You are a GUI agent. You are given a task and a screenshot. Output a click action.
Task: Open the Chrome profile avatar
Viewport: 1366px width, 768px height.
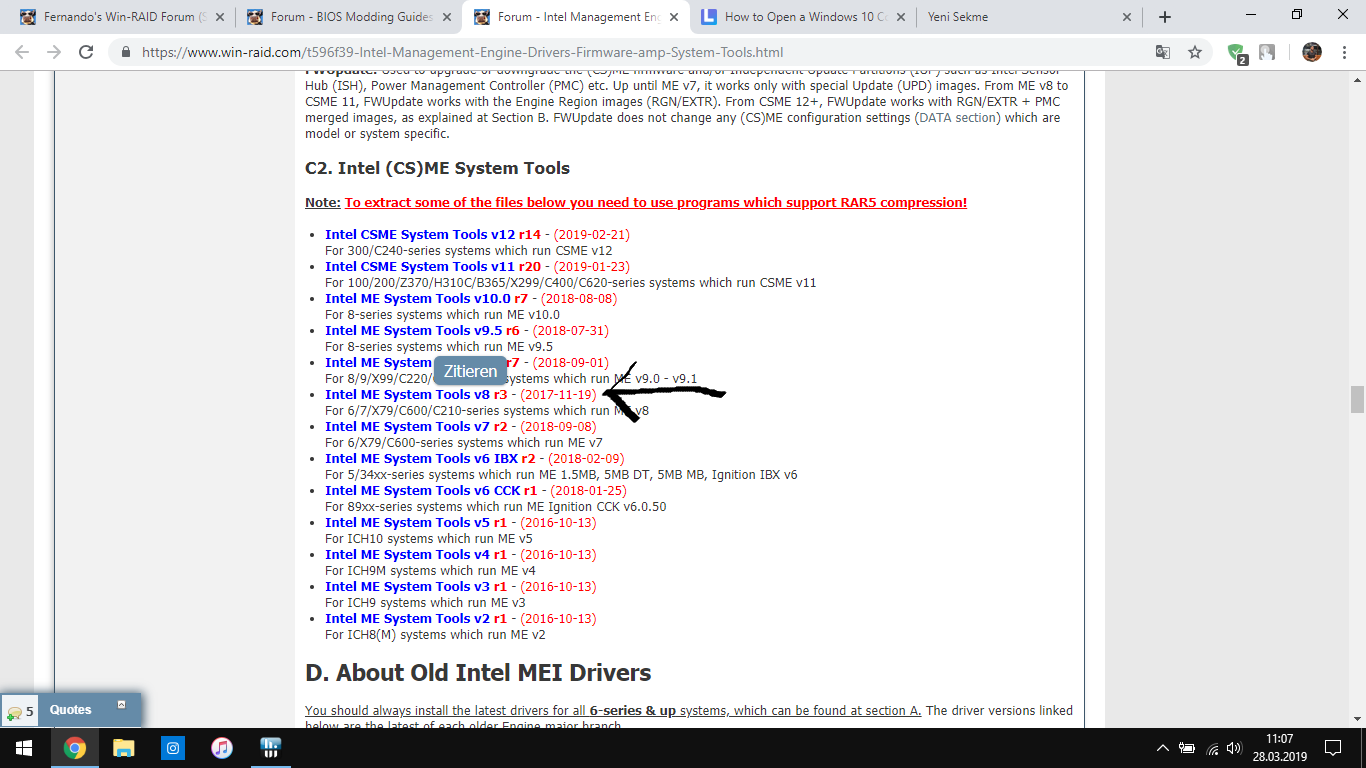[x=1312, y=52]
